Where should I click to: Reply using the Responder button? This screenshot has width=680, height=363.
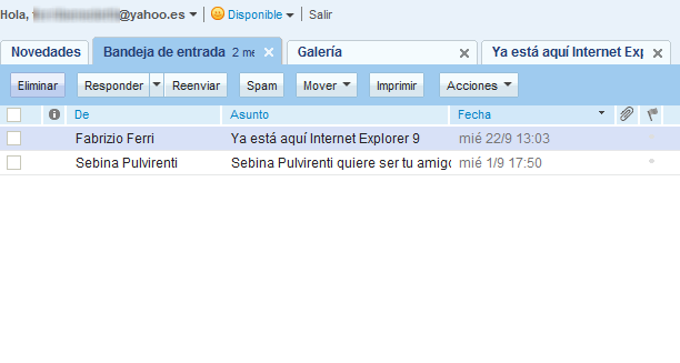(114, 85)
